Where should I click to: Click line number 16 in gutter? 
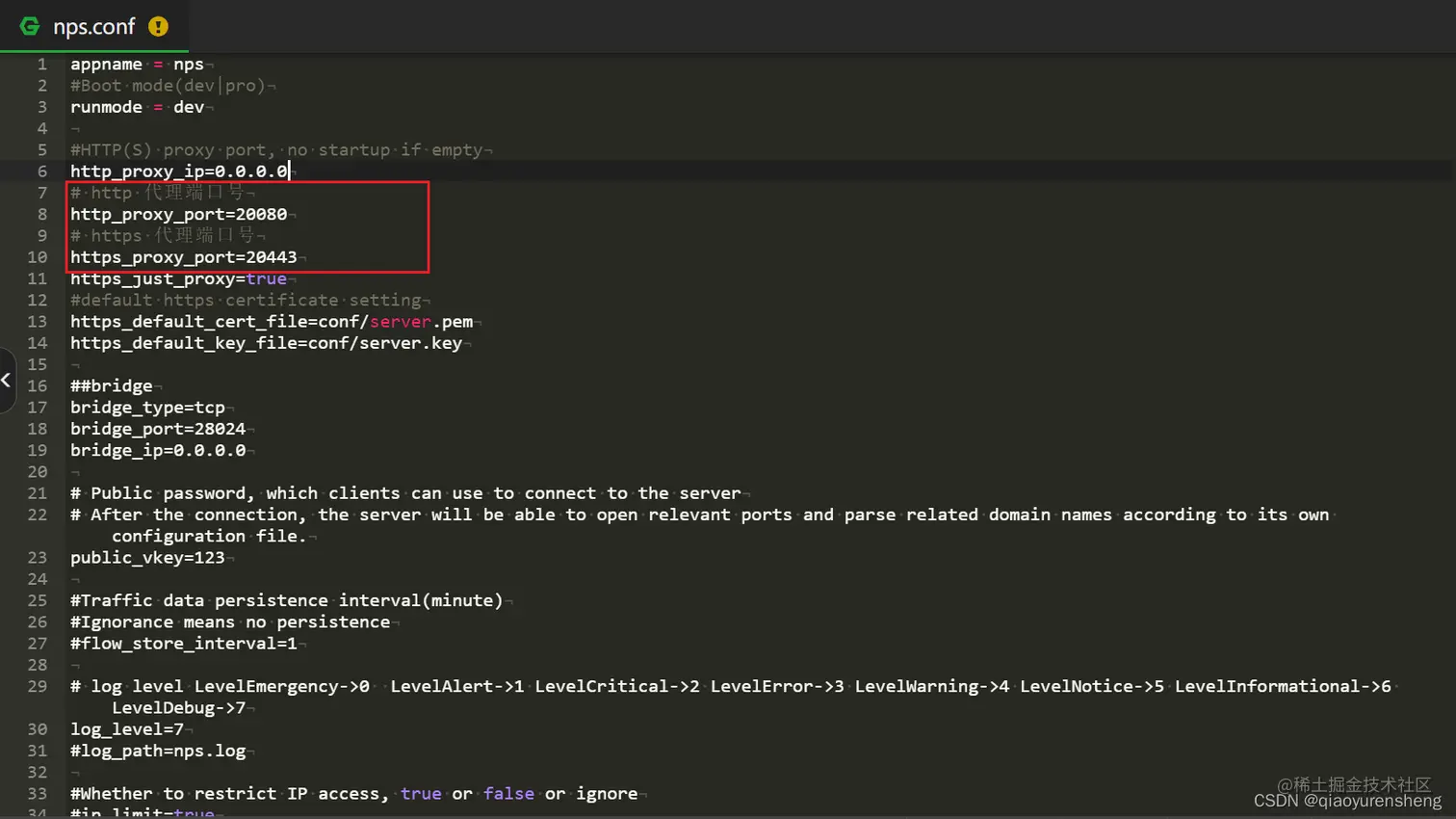pos(37,385)
